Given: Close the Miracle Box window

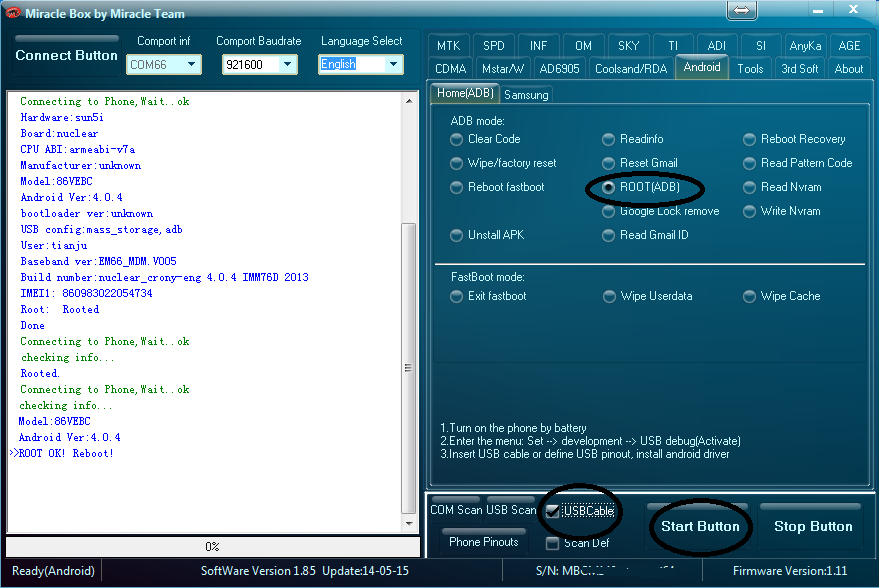Looking at the screenshot, I should click(x=853, y=10).
